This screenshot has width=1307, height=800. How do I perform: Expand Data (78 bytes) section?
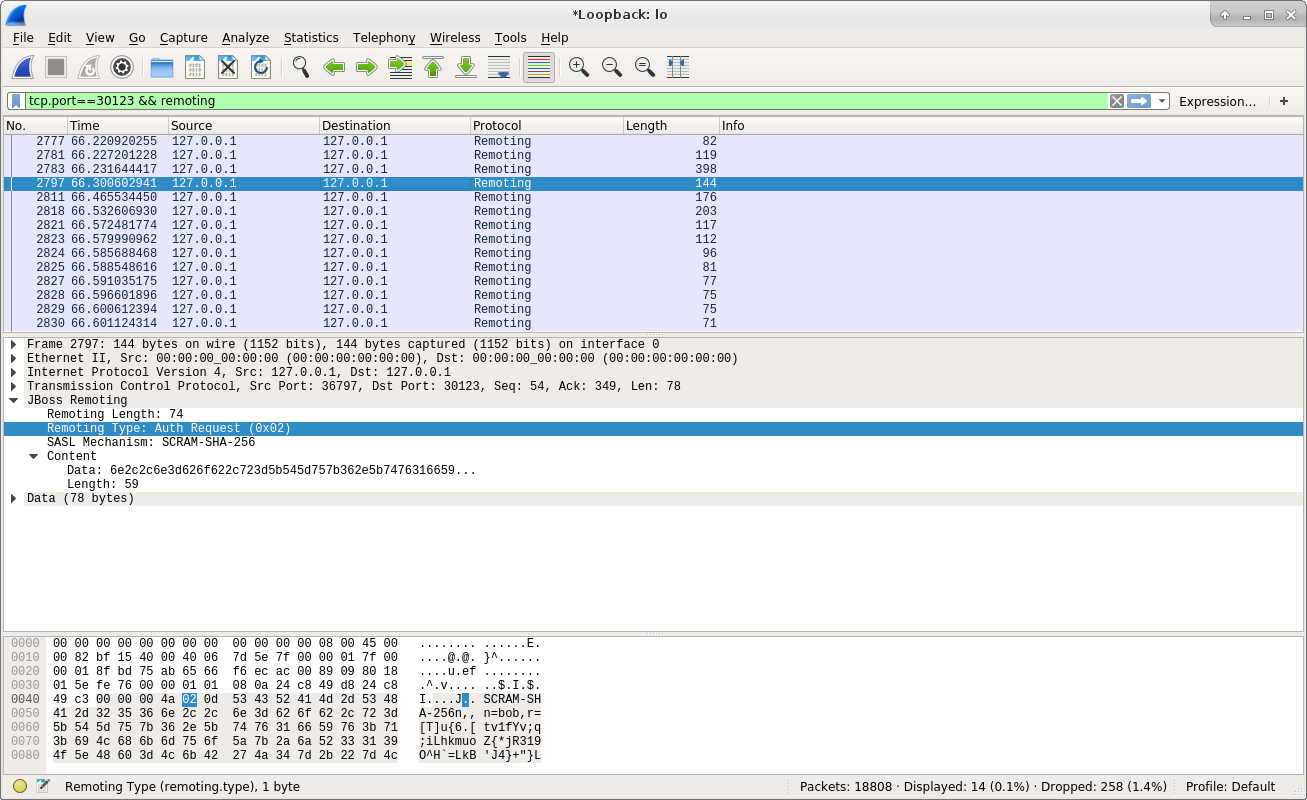pos(14,498)
